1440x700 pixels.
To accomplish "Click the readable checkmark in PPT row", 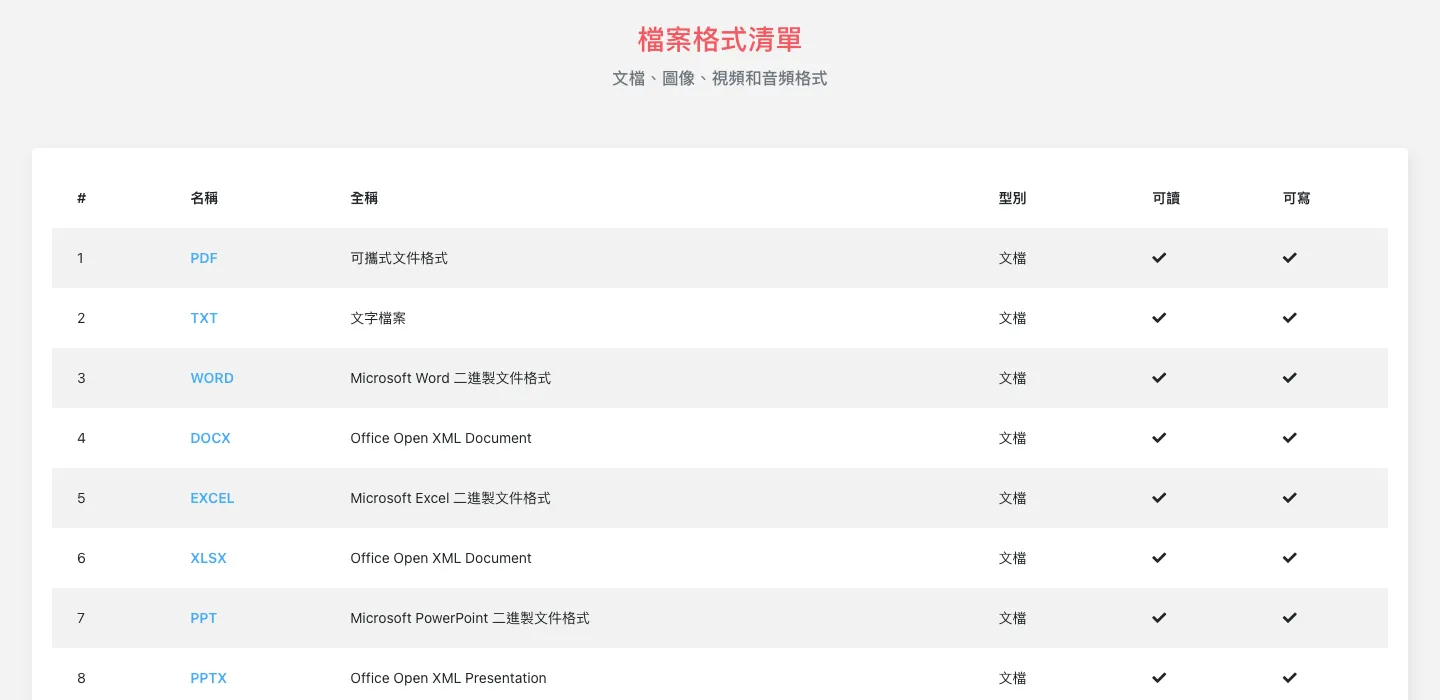I will tap(1159, 618).
